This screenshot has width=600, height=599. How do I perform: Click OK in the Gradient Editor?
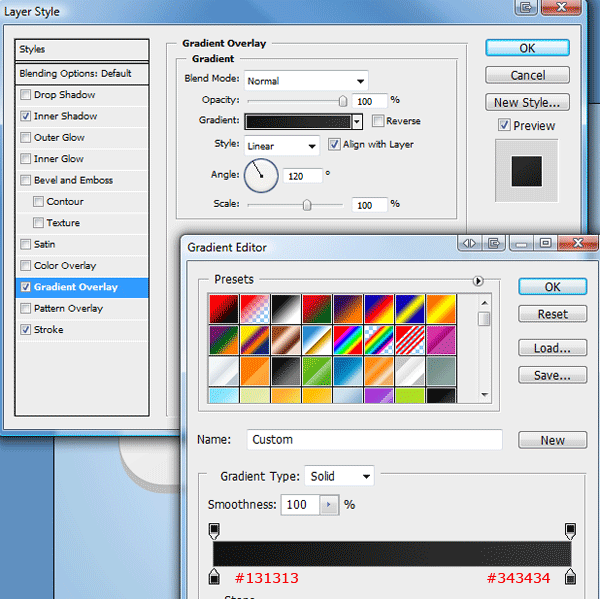click(x=553, y=287)
